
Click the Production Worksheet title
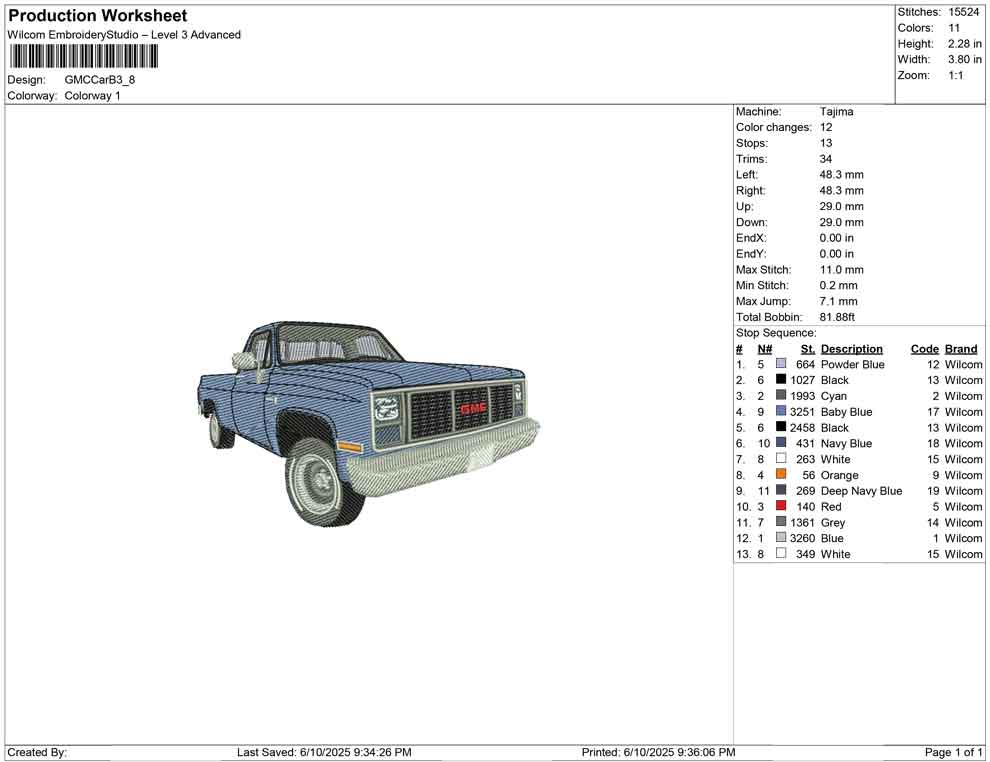[98, 16]
